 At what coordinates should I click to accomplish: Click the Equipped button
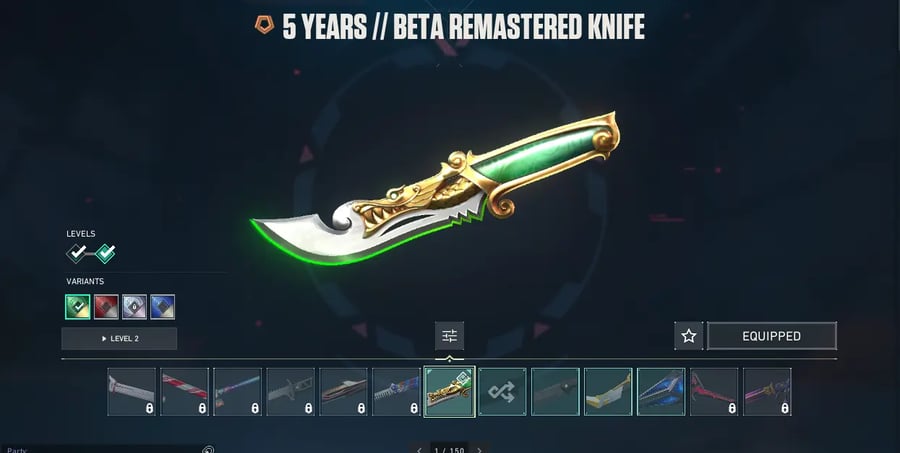point(771,336)
